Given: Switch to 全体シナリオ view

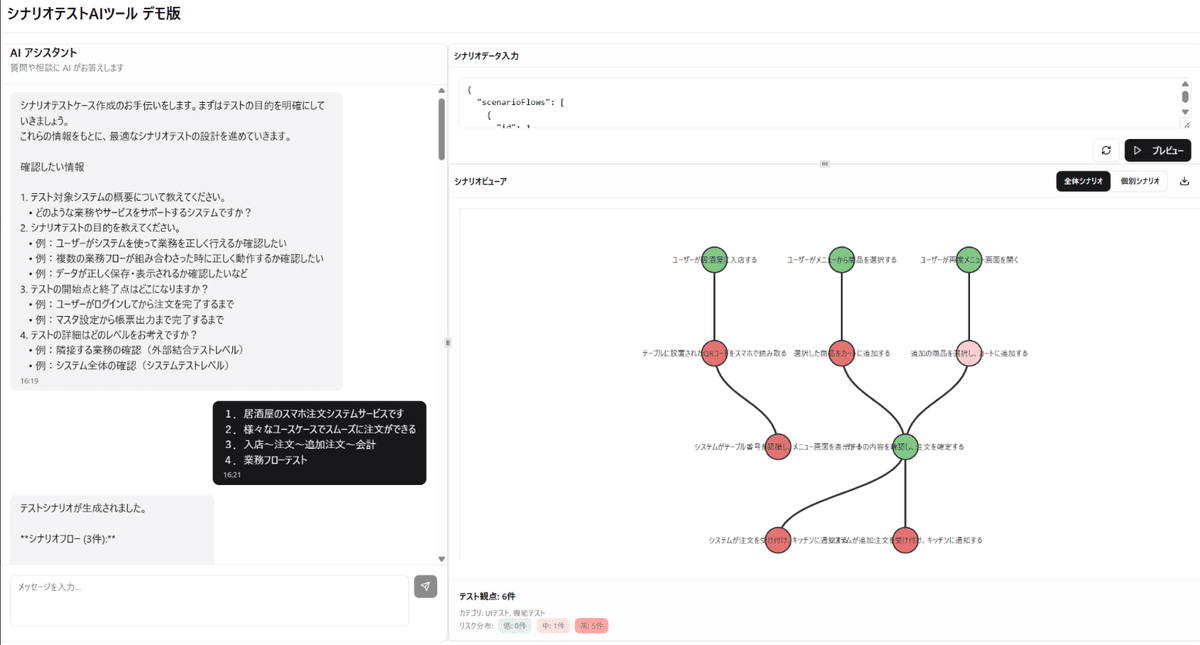Looking at the screenshot, I should click(x=1083, y=181).
